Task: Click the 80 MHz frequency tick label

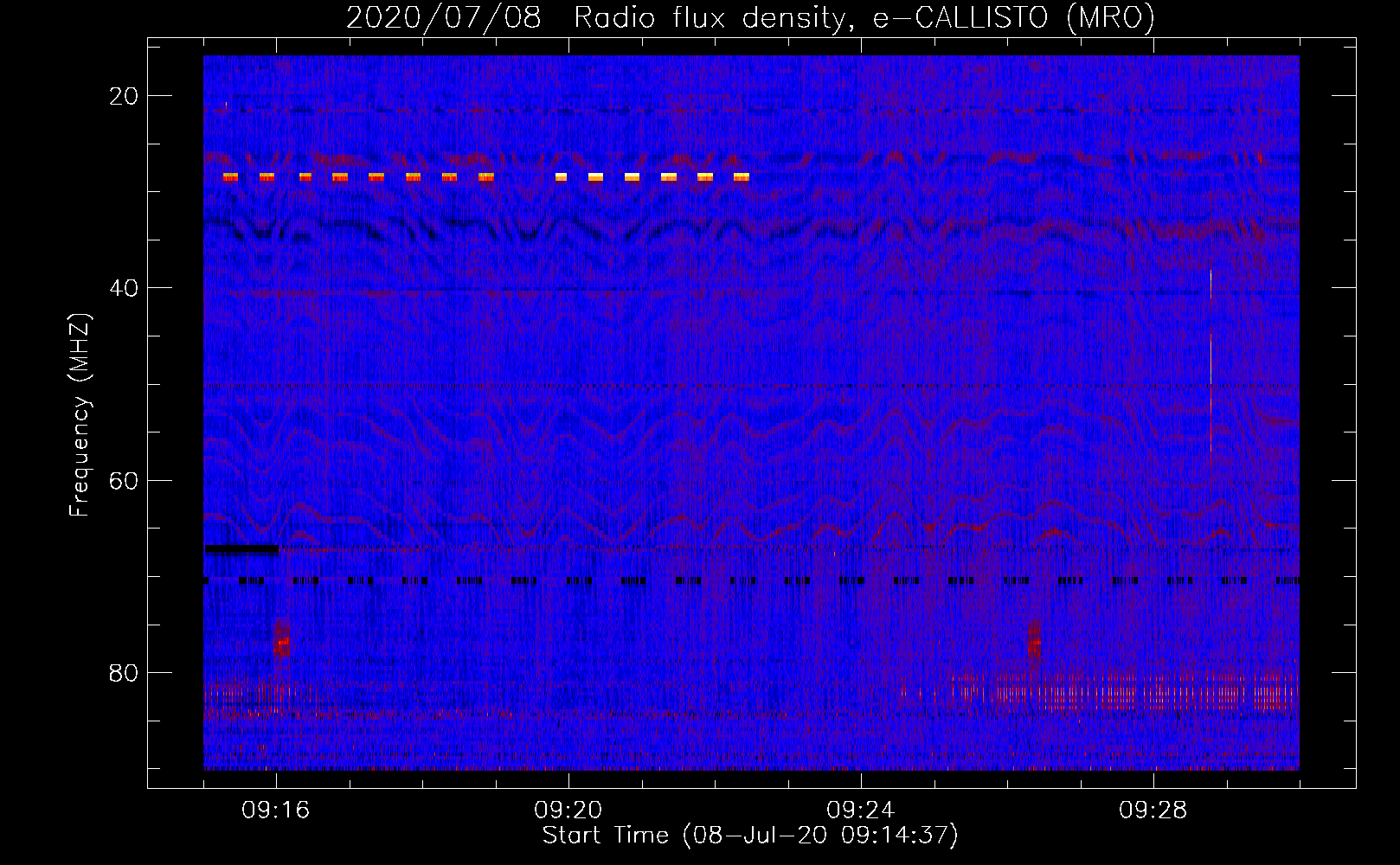Action: [124, 673]
